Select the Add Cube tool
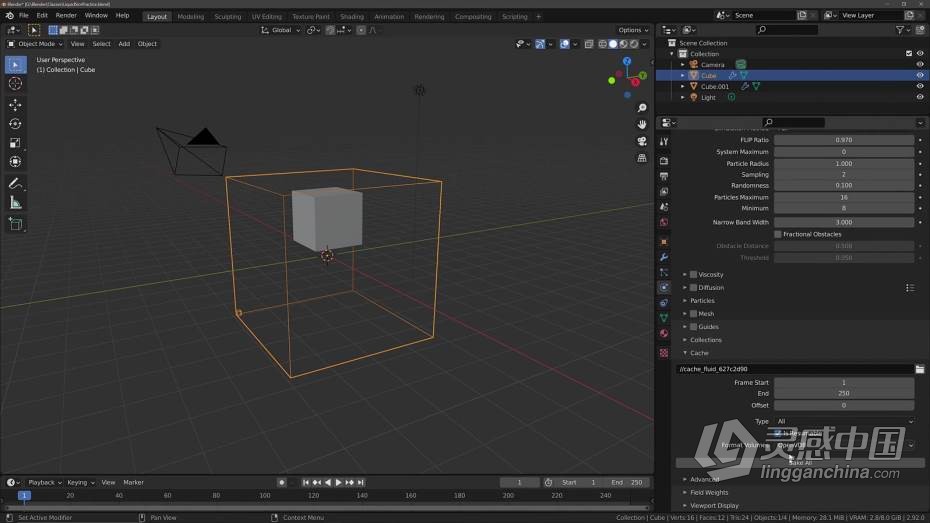The height and width of the screenshot is (523, 930). click(15, 224)
